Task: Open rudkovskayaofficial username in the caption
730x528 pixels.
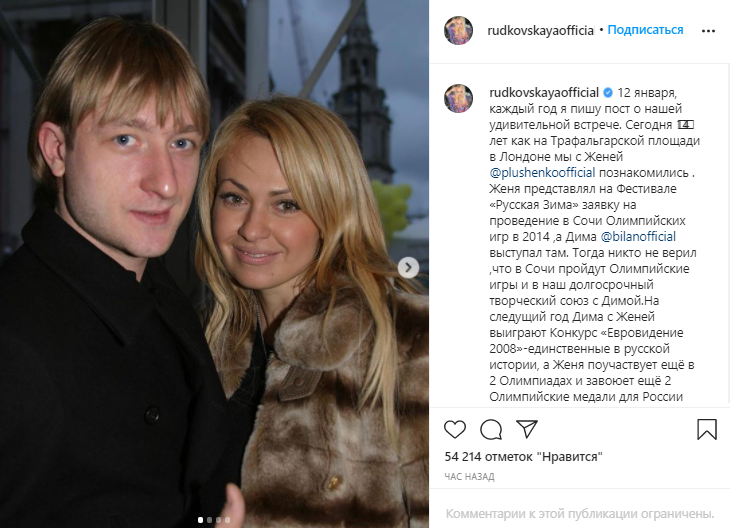Action: point(544,93)
